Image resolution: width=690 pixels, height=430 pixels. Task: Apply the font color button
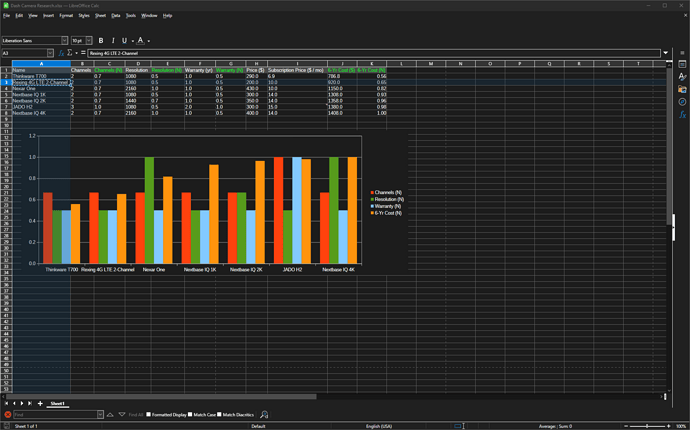coord(140,40)
